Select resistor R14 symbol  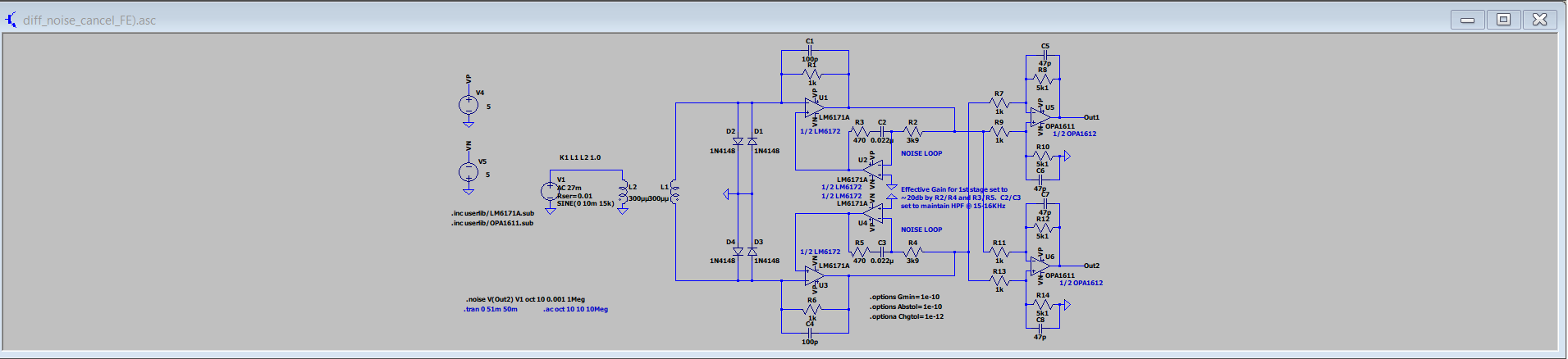[x=1043, y=304]
